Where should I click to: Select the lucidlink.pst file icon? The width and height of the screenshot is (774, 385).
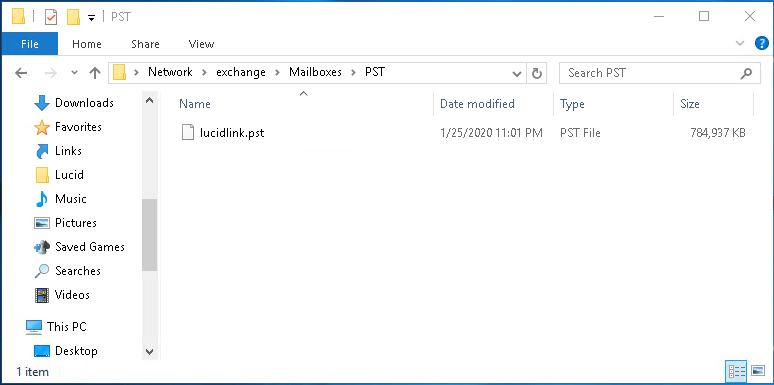[x=188, y=133]
